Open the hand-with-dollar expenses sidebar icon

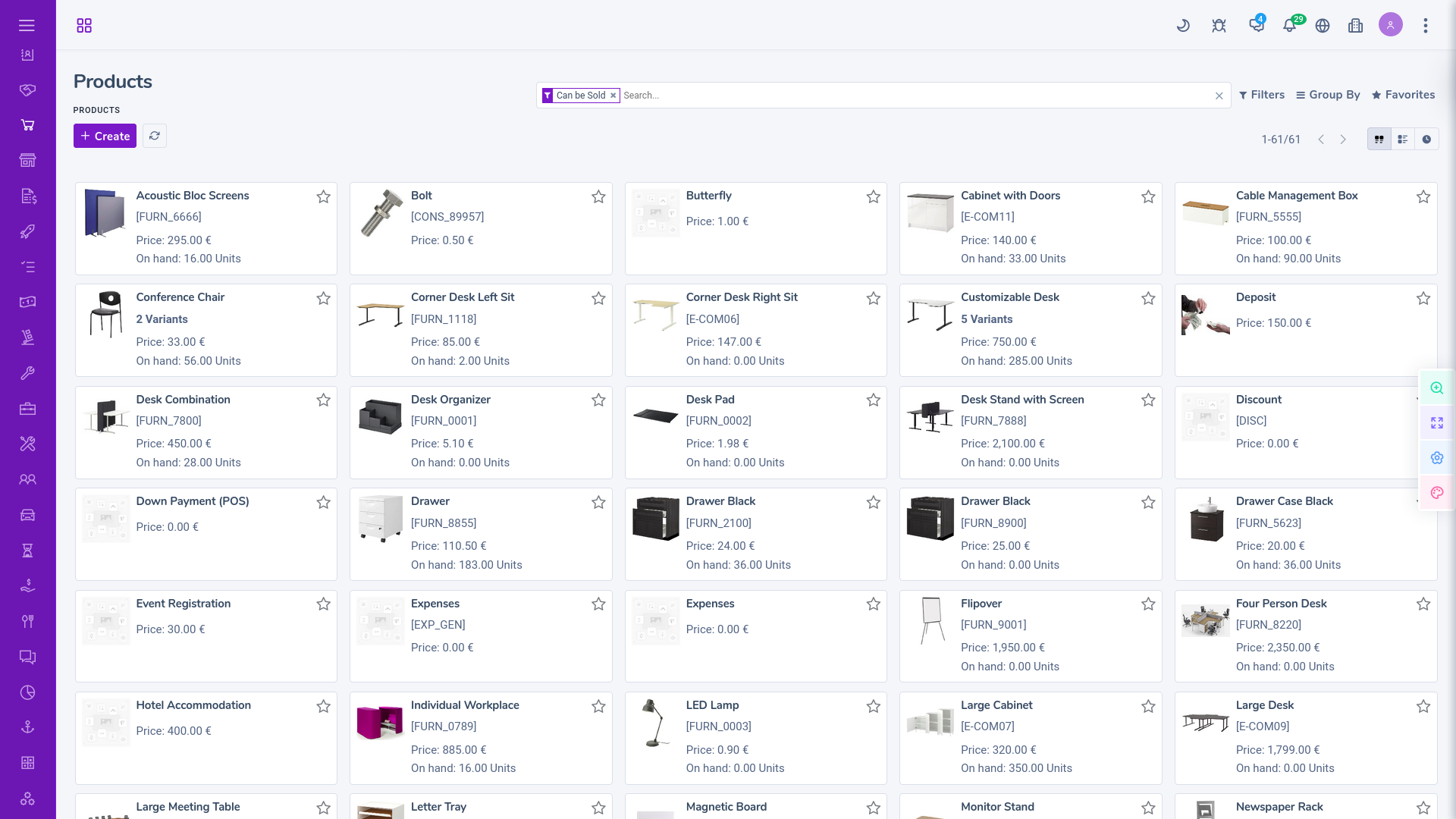point(27,585)
